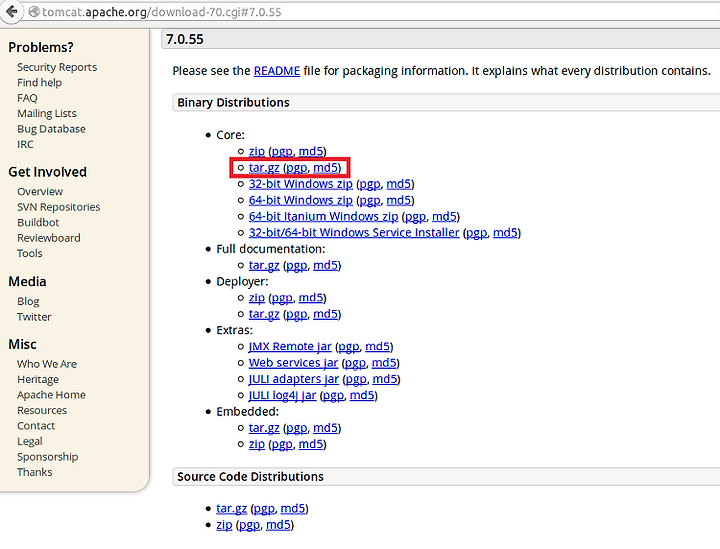Download the 64-bit Windows zip

[x=301, y=201]
